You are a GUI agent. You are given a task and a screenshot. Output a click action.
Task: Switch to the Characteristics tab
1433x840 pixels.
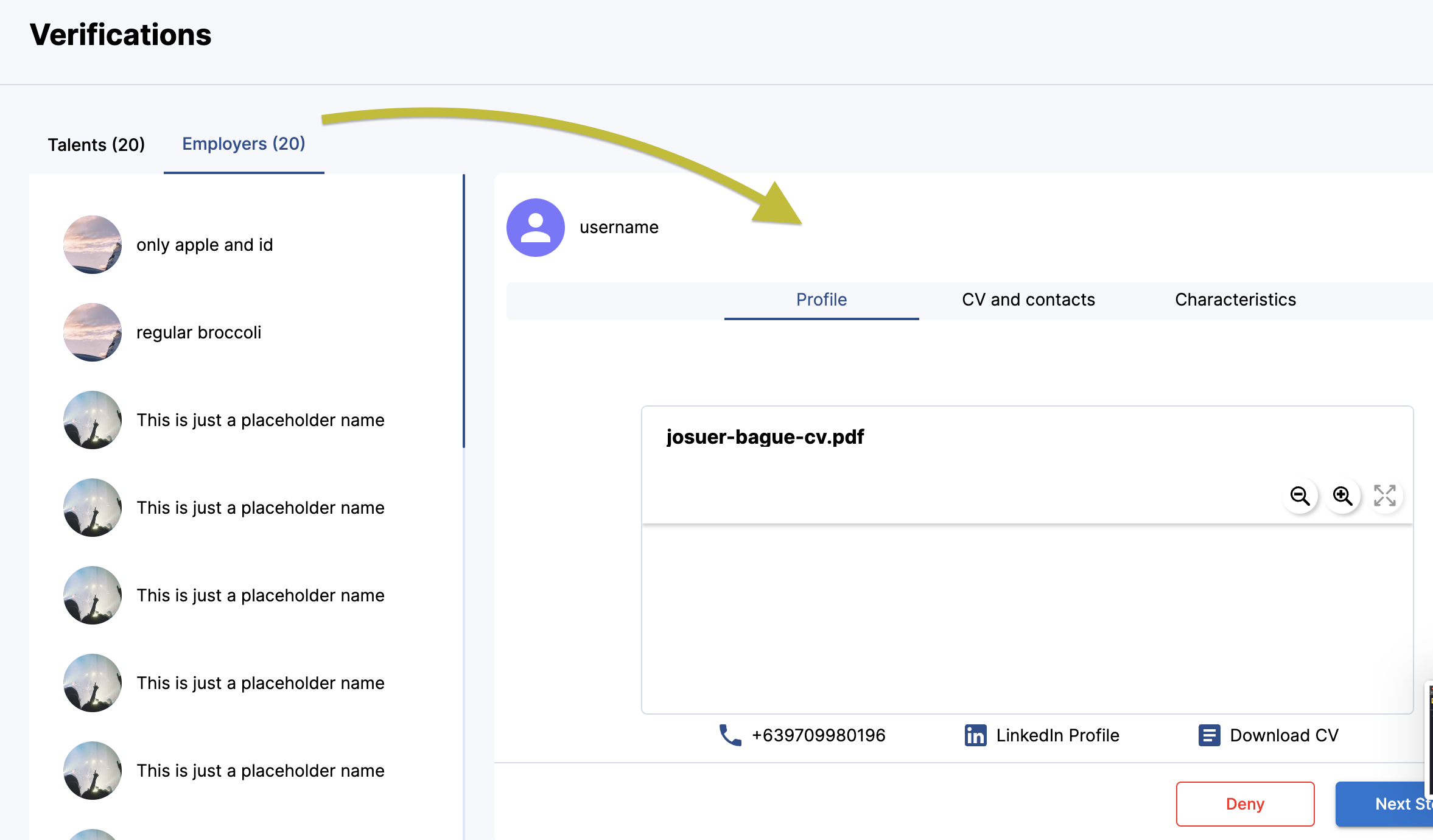(x=1235, y=299)
